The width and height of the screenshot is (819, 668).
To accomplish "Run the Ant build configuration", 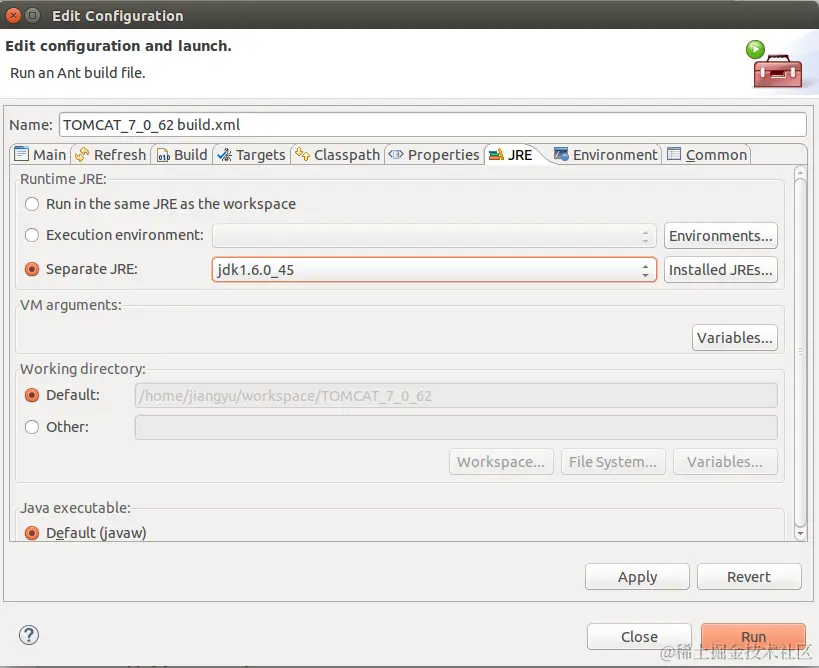I will pyautogui.click(x=753, y=637).
